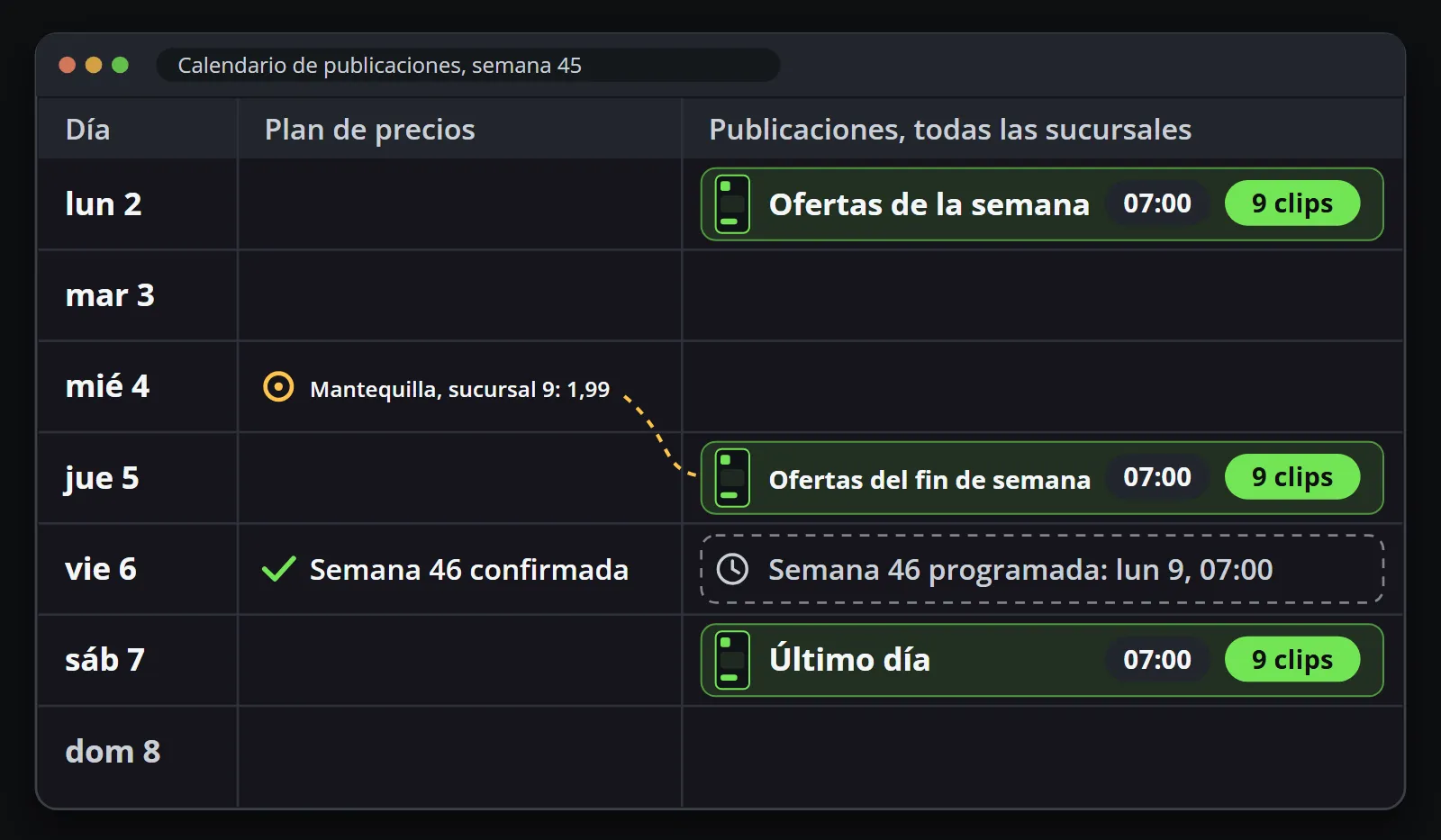Click the Mantequilla, sucursal 9: 1,99 note

(x=459, y=389)
